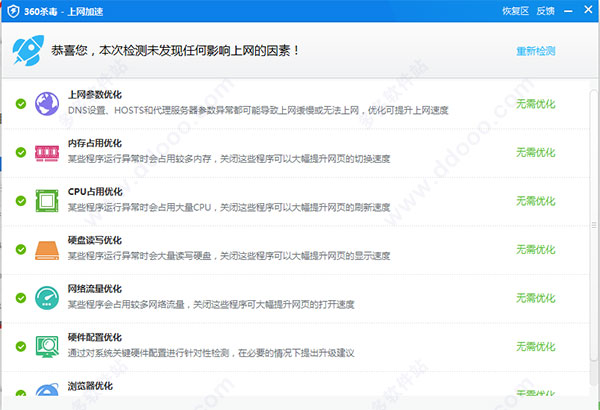
Task: Click the speedometer icon for 网络流量优化
Action: click(x=47, y=298)
